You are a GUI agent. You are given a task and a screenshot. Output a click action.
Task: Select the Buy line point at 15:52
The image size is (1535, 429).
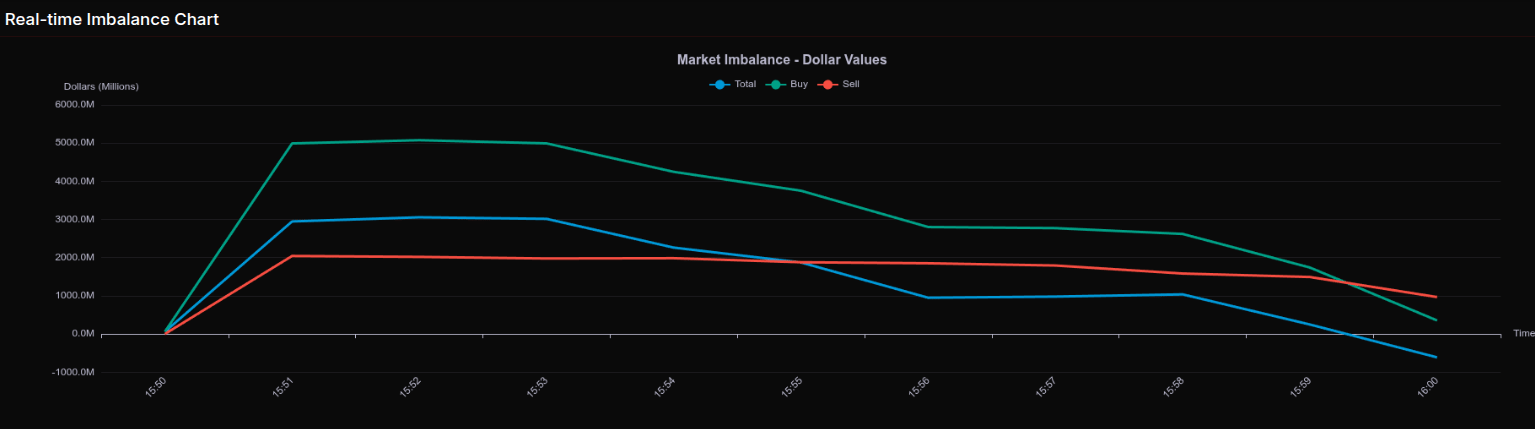pyautogui.click(x=419, y=140)
